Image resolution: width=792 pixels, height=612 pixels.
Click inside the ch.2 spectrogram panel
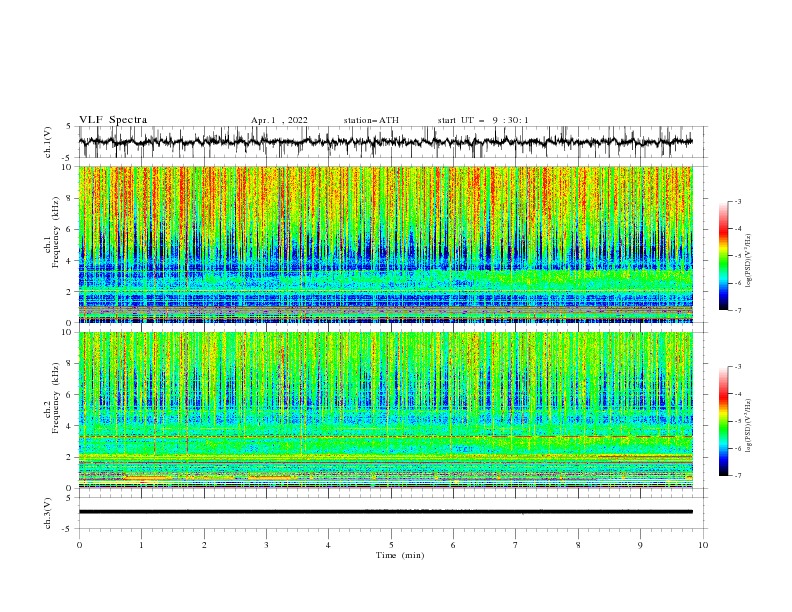[x=386, y=410]
